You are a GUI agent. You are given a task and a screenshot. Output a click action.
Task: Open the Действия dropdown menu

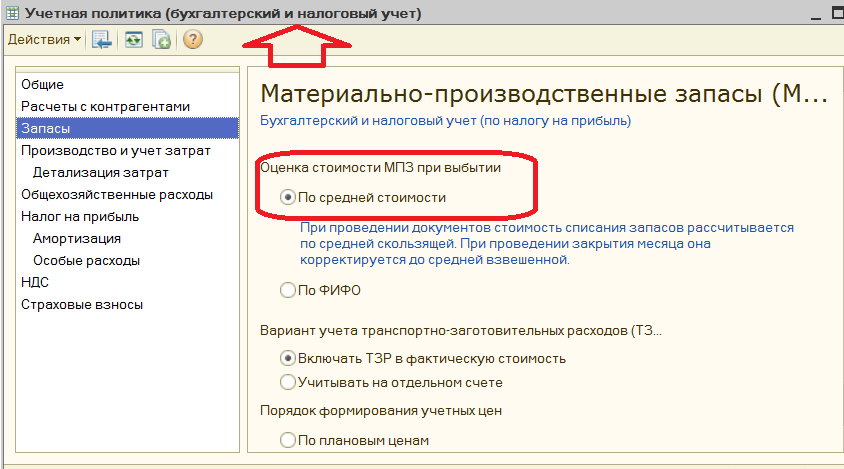[44, 39]
